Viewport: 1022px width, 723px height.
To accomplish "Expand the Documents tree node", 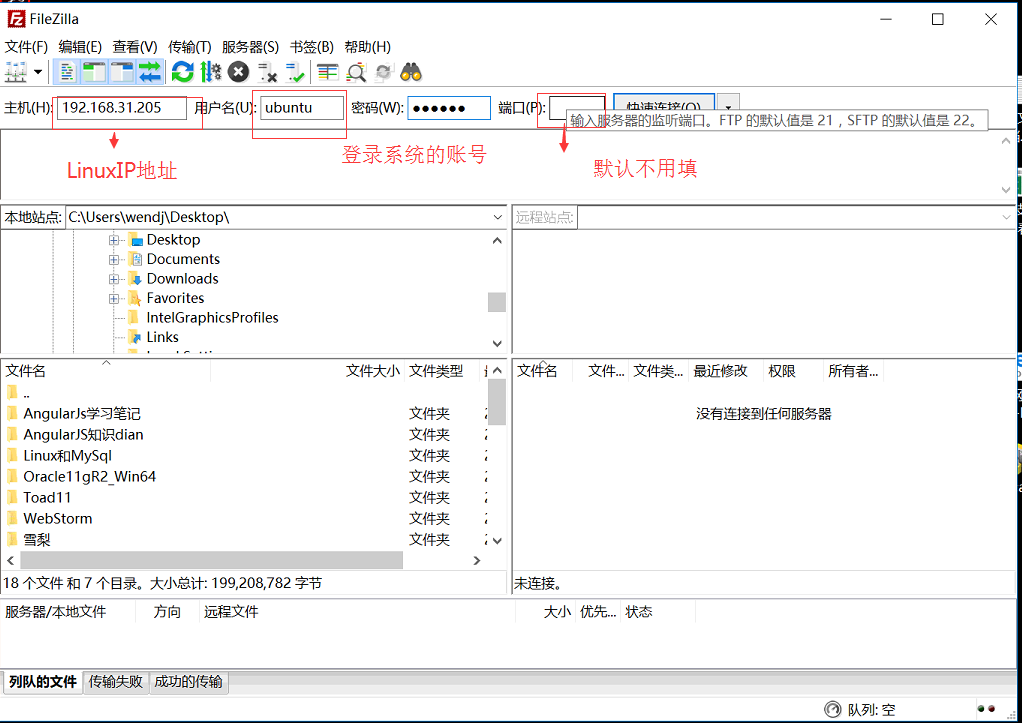I will [x=113, y=259].
